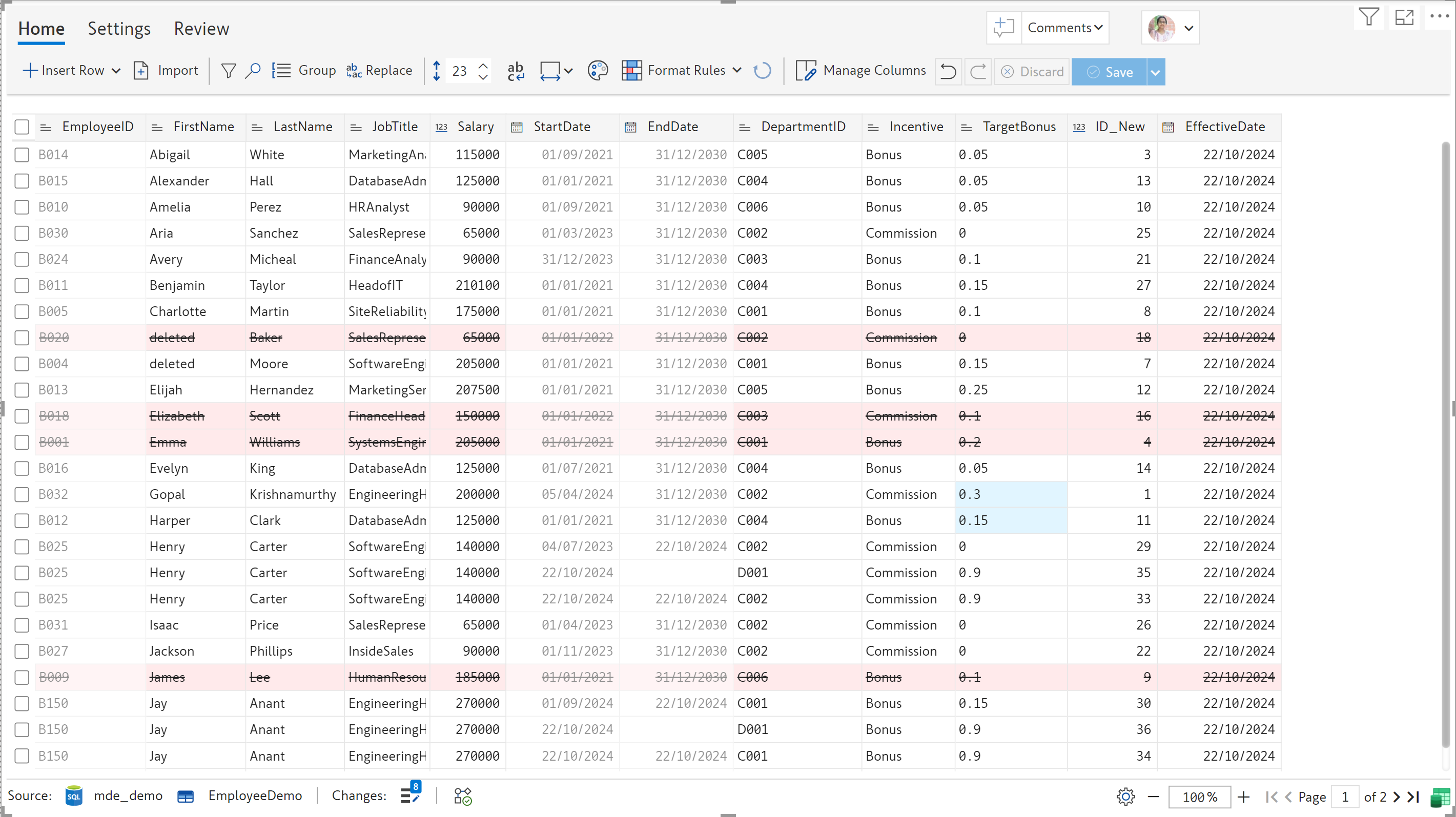Open the Review tab
The image size is (1456, 817).
coord(201,29)
